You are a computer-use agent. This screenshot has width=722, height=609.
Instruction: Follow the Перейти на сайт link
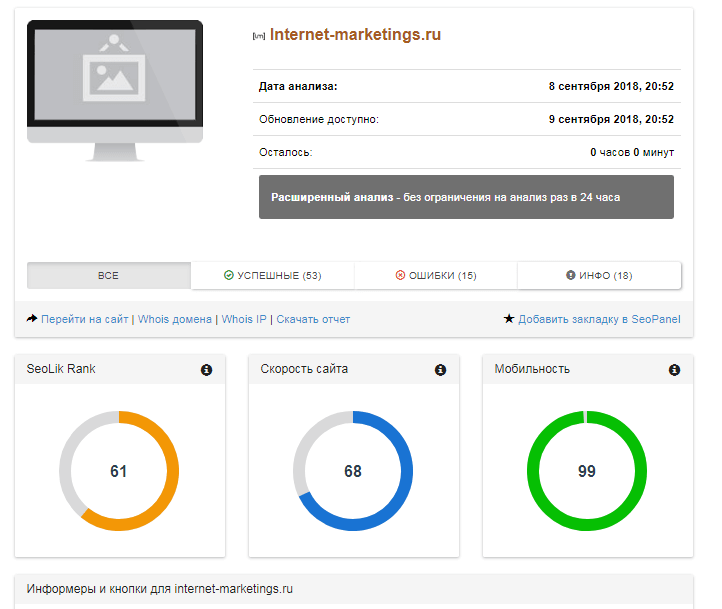point(84,319)
